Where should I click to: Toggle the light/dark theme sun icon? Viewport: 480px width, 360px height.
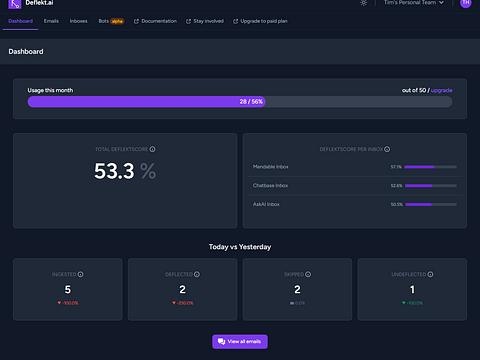coord(364,3)
